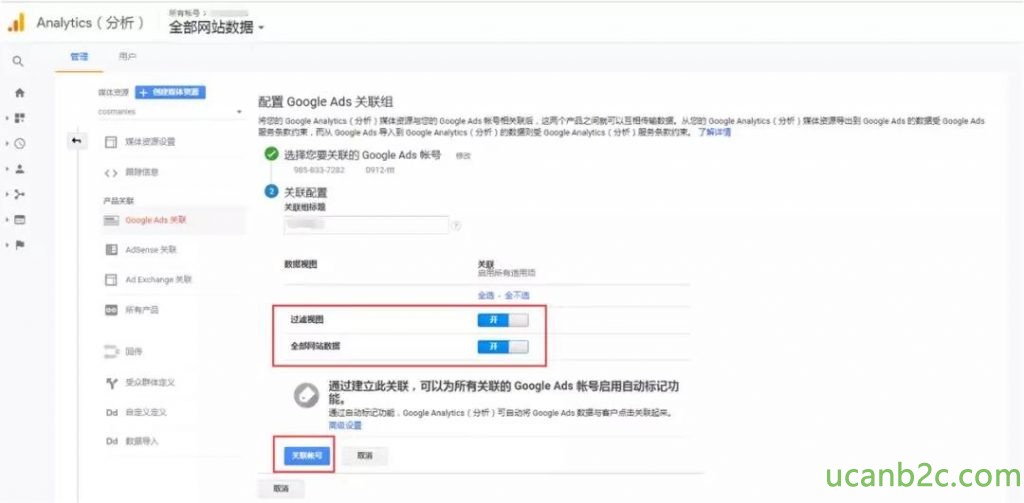Open 跟踪信息 in the property menu
This screenshot has height=503, width=1024.
point(141,172)
